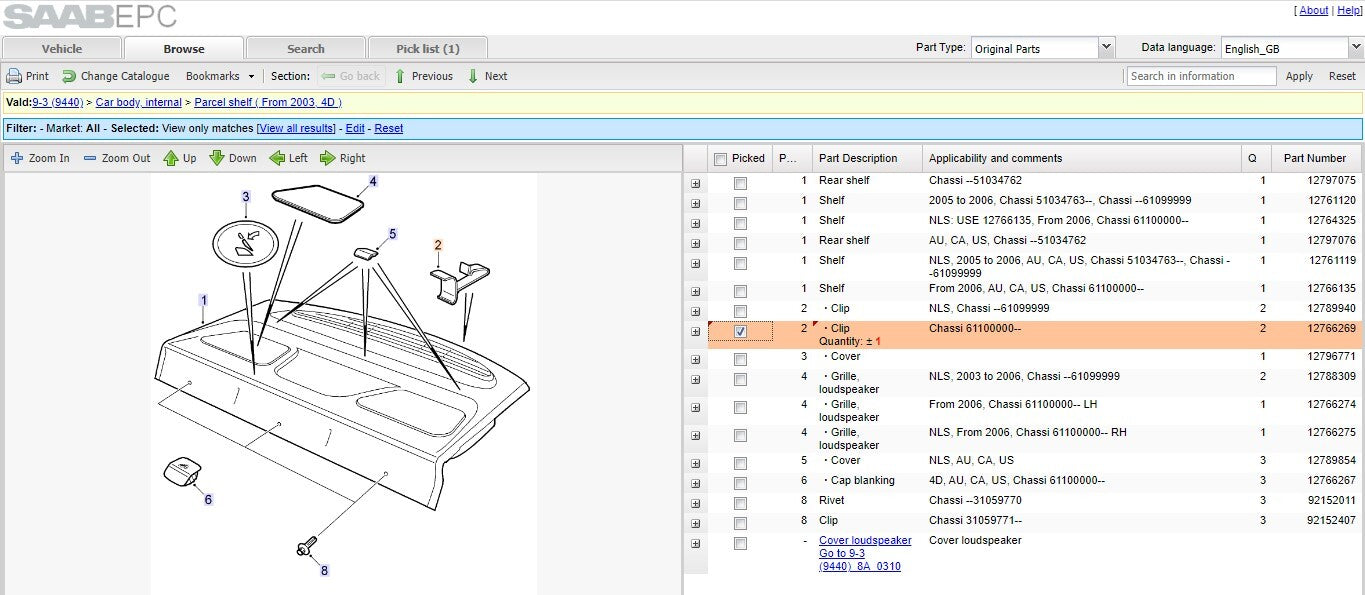The height and width of the screenshot is (595, 1365).
Task: Click the Previous up-arrow icon
Action: coord(400,76)
